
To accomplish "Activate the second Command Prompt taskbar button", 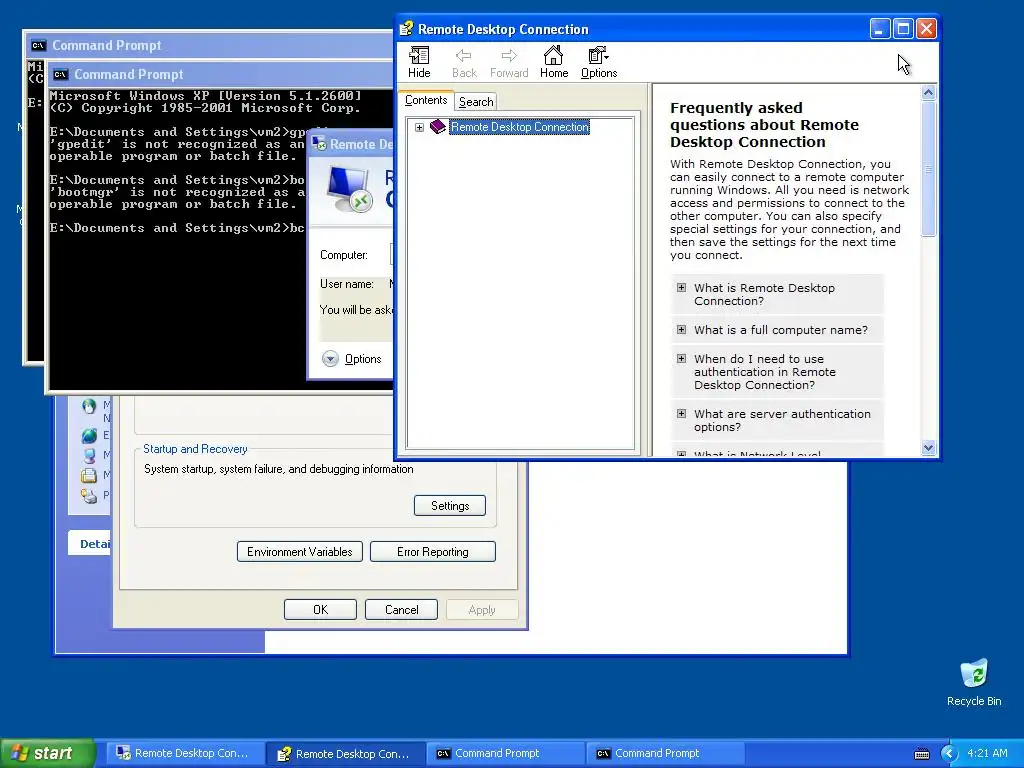I will [665, 753].
